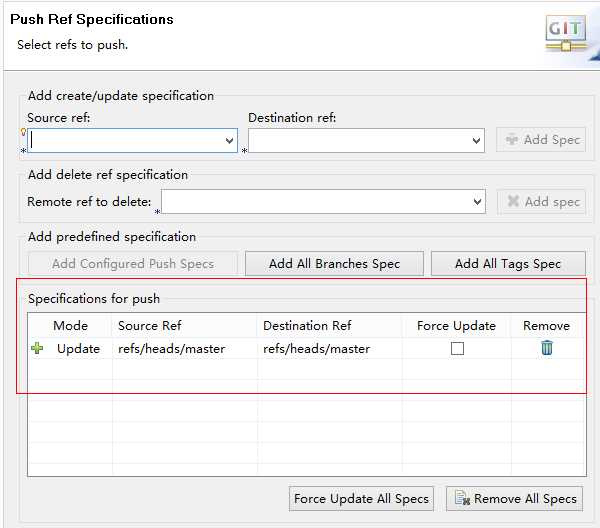Image resolution: width=600 pixels, height=528 pixels.
Task: Click Force Update All Specs button
Action: pos(361,498)
